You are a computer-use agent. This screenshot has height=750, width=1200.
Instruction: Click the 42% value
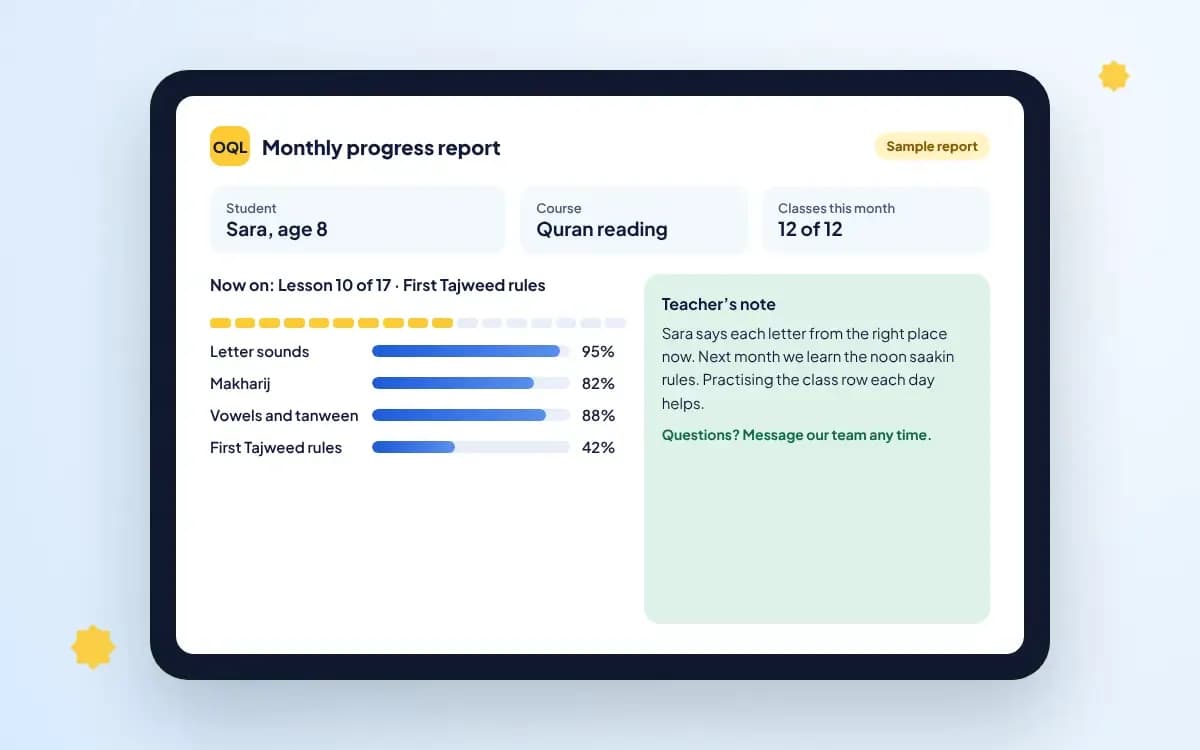598,448
